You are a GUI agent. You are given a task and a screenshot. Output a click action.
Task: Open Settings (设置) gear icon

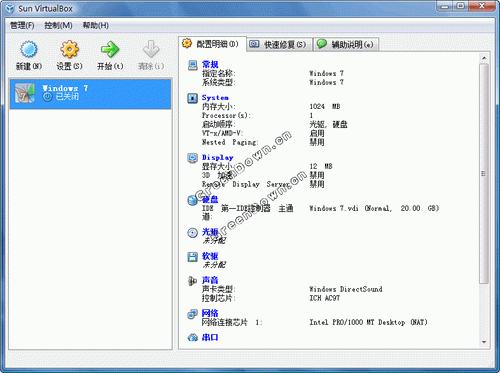(x=69, y=49)
